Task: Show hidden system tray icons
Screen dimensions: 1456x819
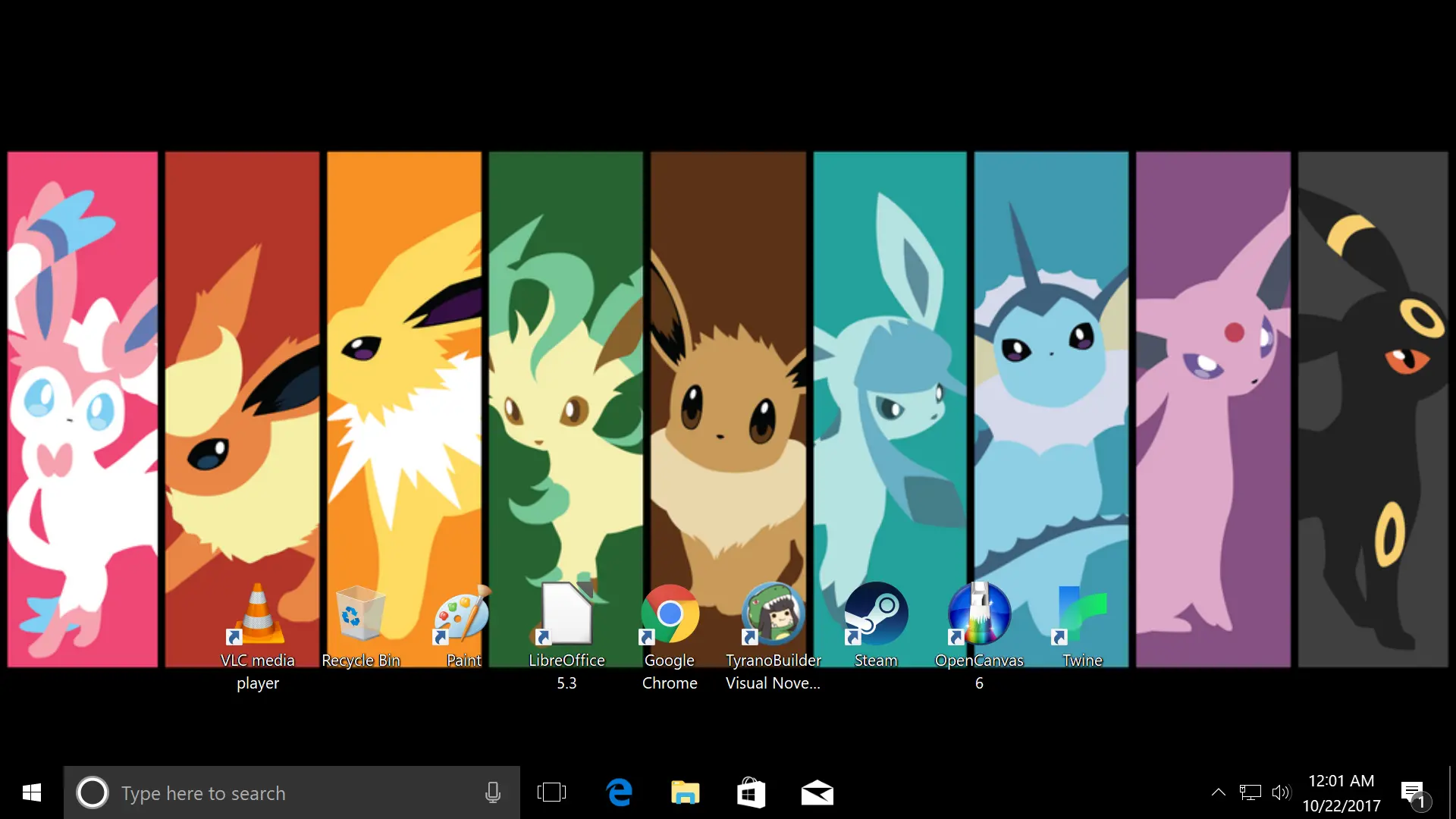Action: (1218, 792)
